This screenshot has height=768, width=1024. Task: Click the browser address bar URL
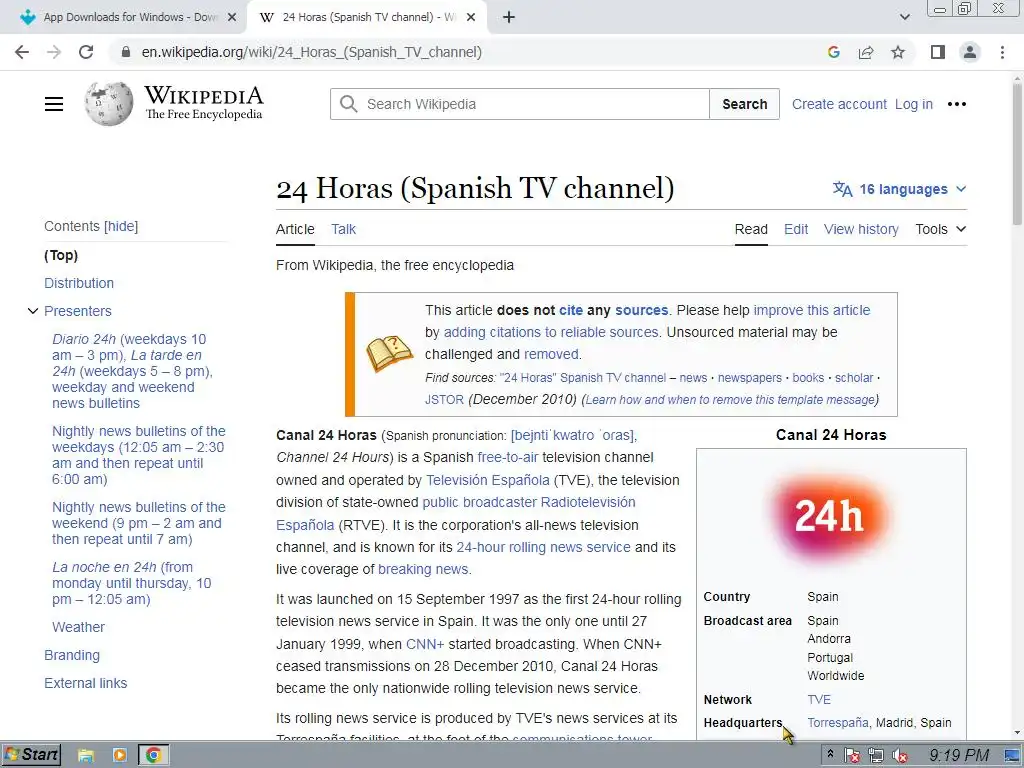point(312,52)
